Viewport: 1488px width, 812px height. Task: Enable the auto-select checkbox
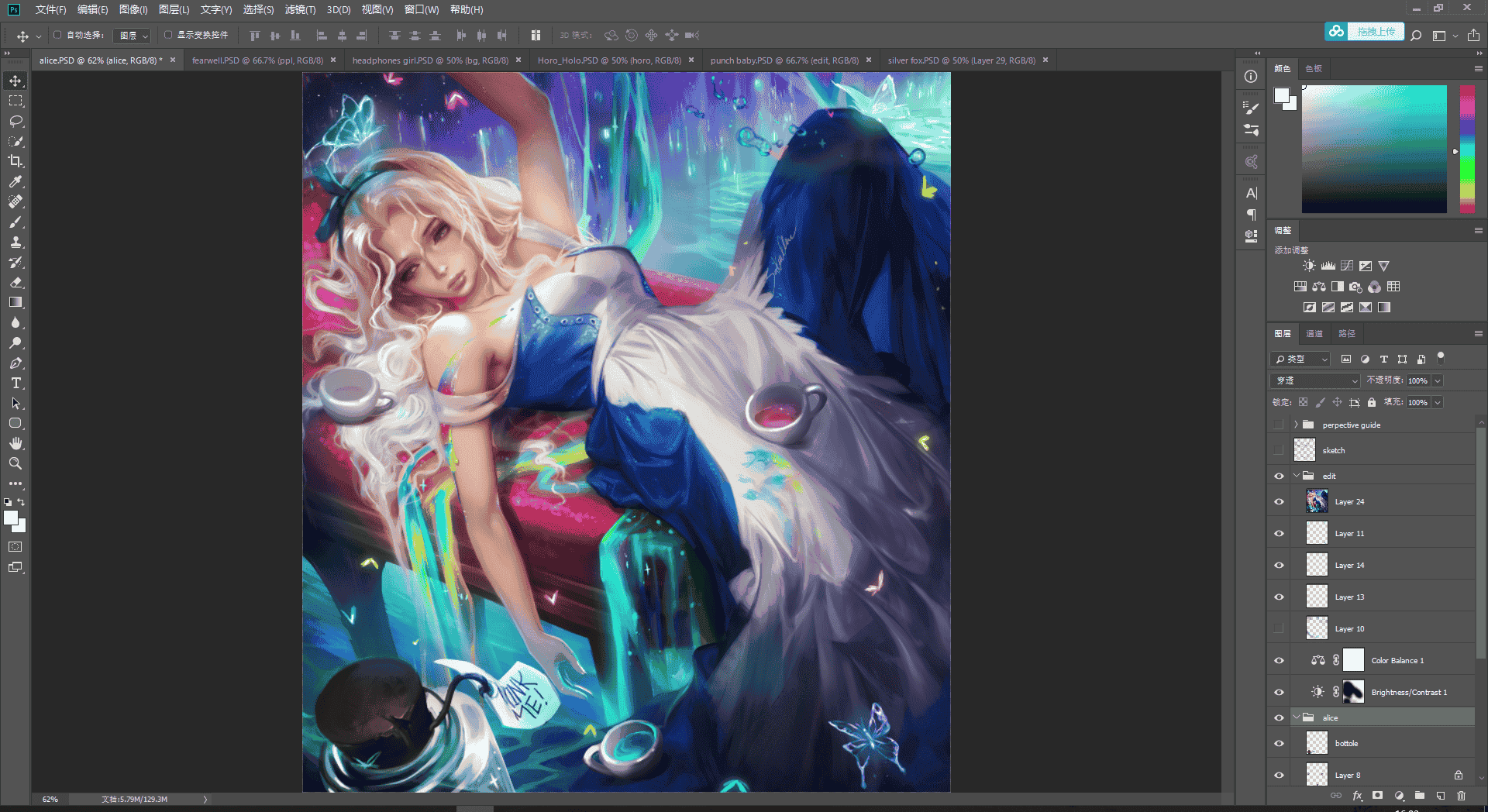pyautogui.click(x=57, y=35)
